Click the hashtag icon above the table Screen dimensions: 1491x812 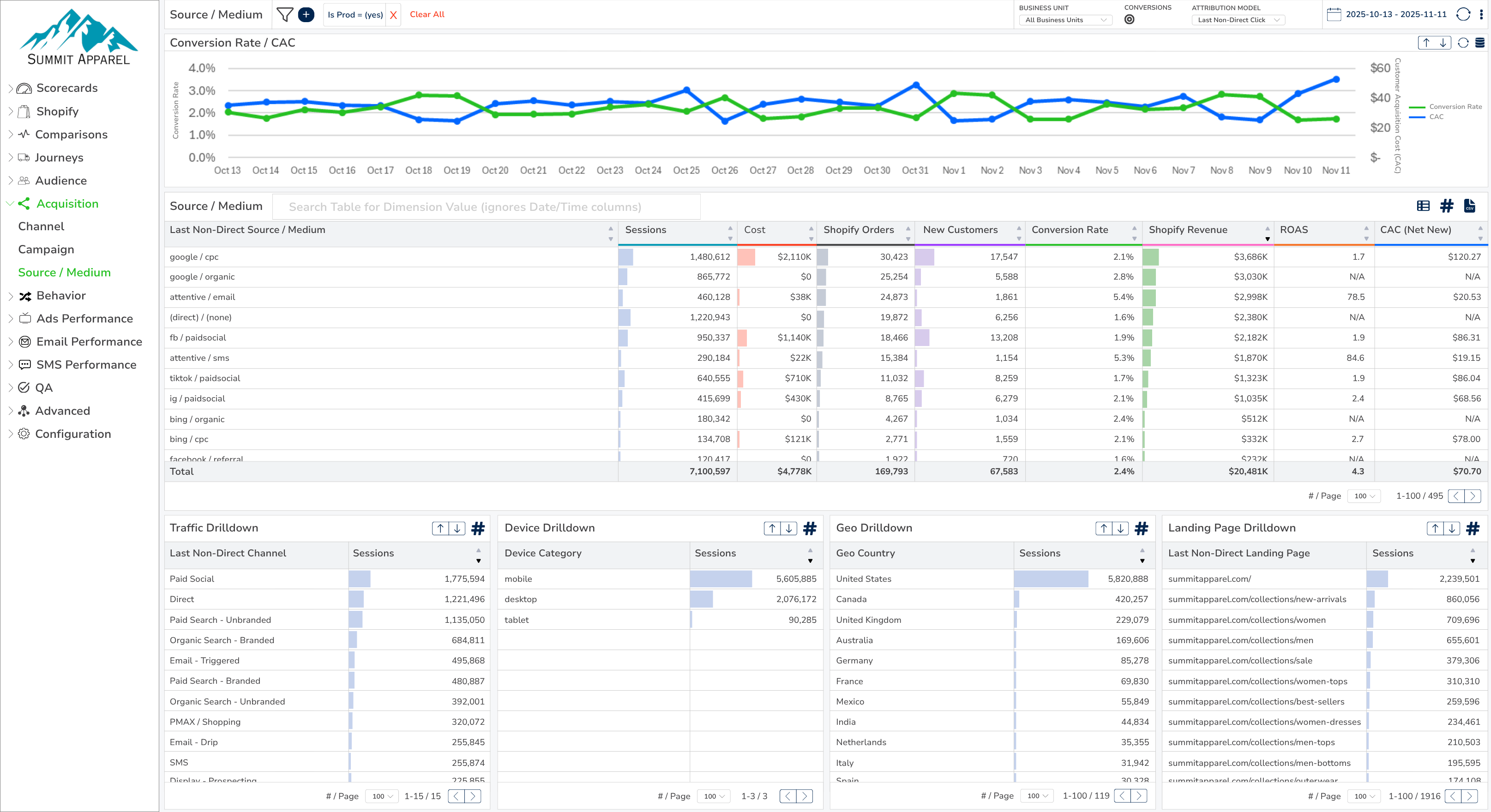(x=1446, y=206)
